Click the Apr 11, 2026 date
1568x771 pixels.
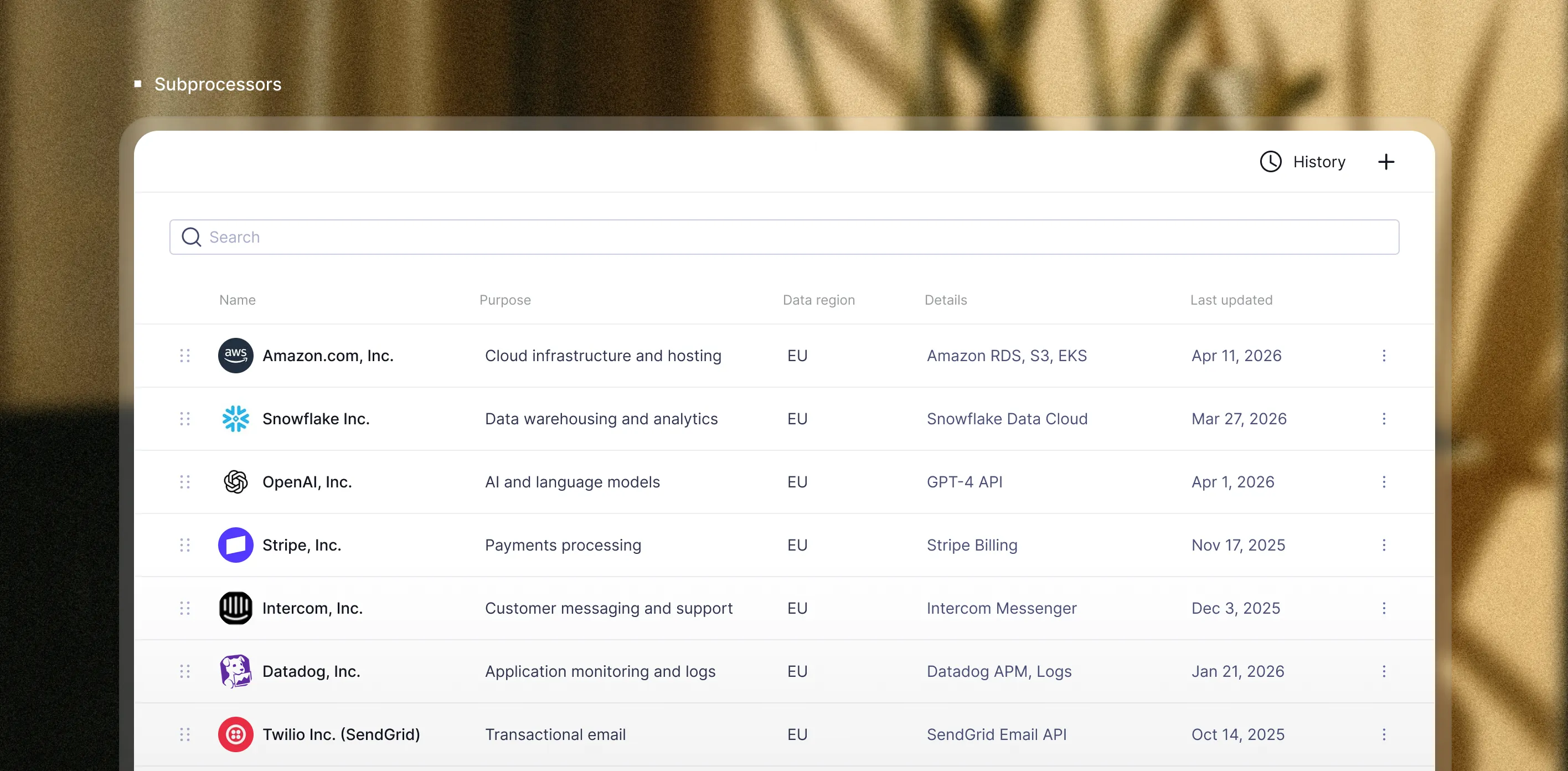(1236, 355)
